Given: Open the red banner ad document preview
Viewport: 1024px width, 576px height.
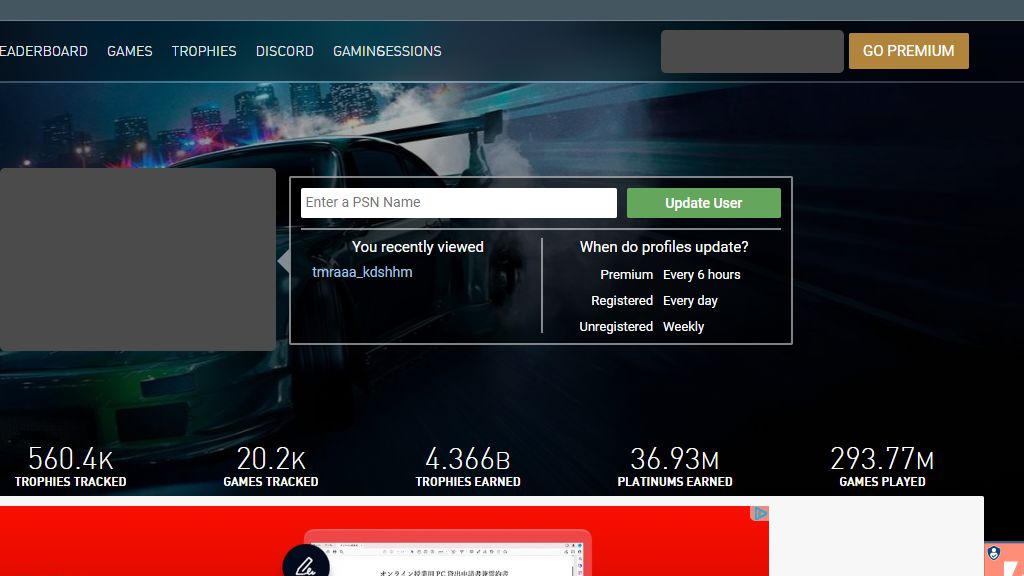Looking at the screenshot, I should click(448, 554).
